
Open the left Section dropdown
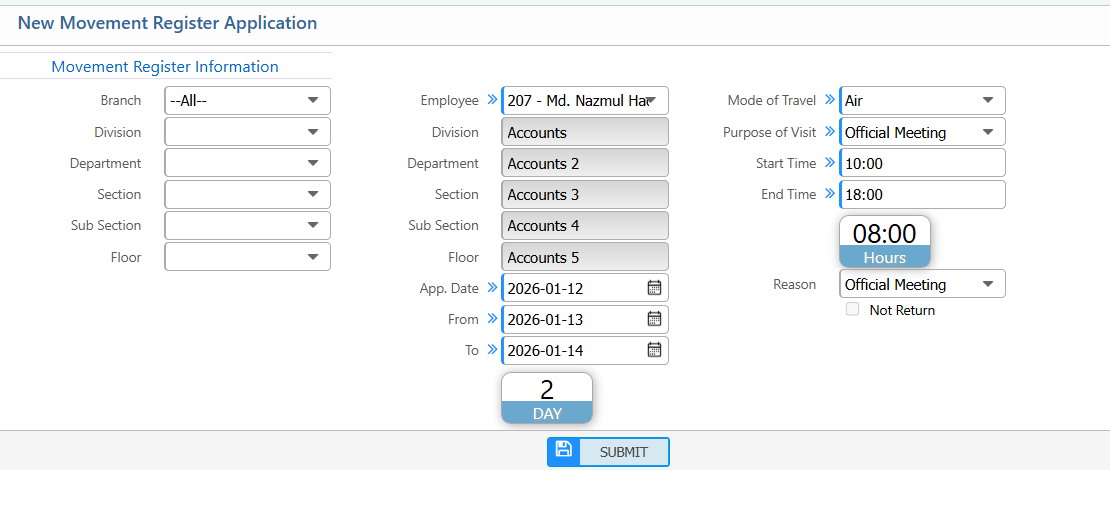click(247, 194)
